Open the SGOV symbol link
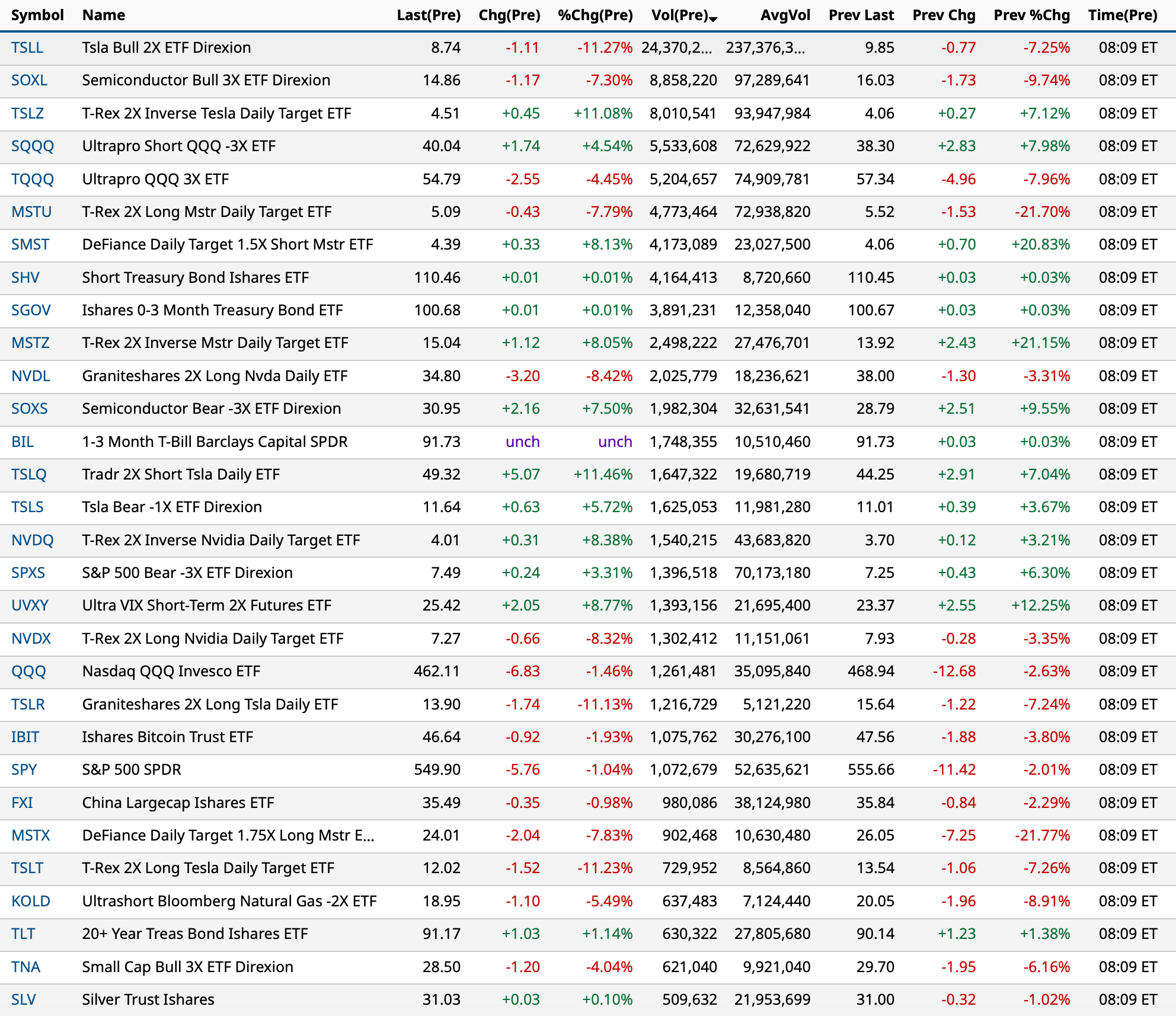The height and width of the screenshot is (1016, 1176). tap(31, 310)
